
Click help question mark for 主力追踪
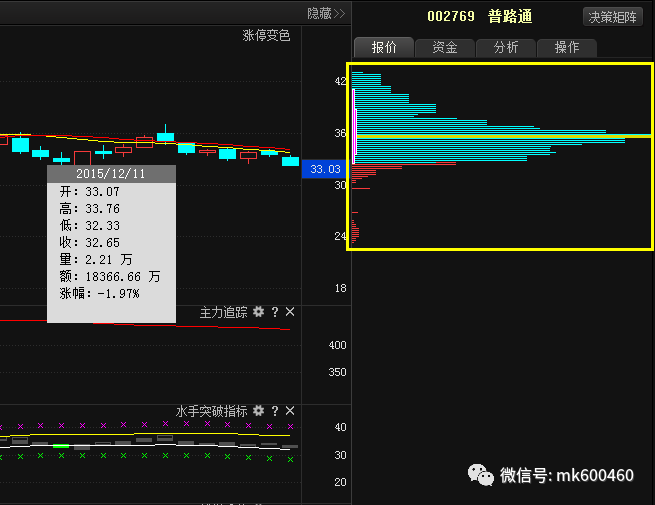[x=275, y=312]
